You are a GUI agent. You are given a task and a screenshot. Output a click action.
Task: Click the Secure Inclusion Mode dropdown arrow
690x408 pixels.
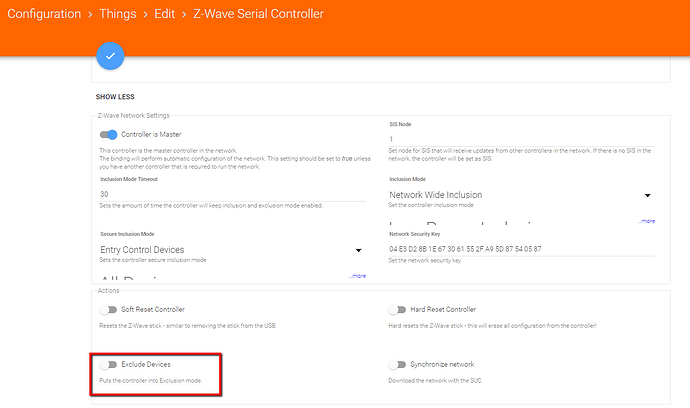click(x=358, y=251)
